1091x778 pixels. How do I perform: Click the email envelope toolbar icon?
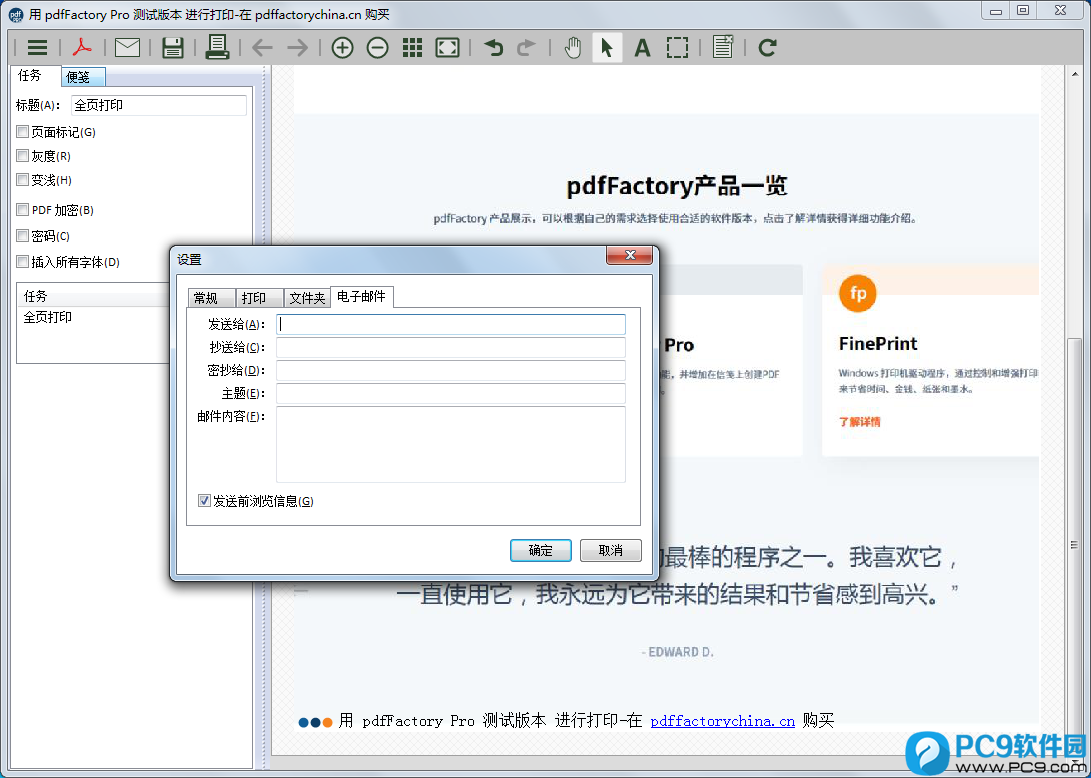coord(127,47)
